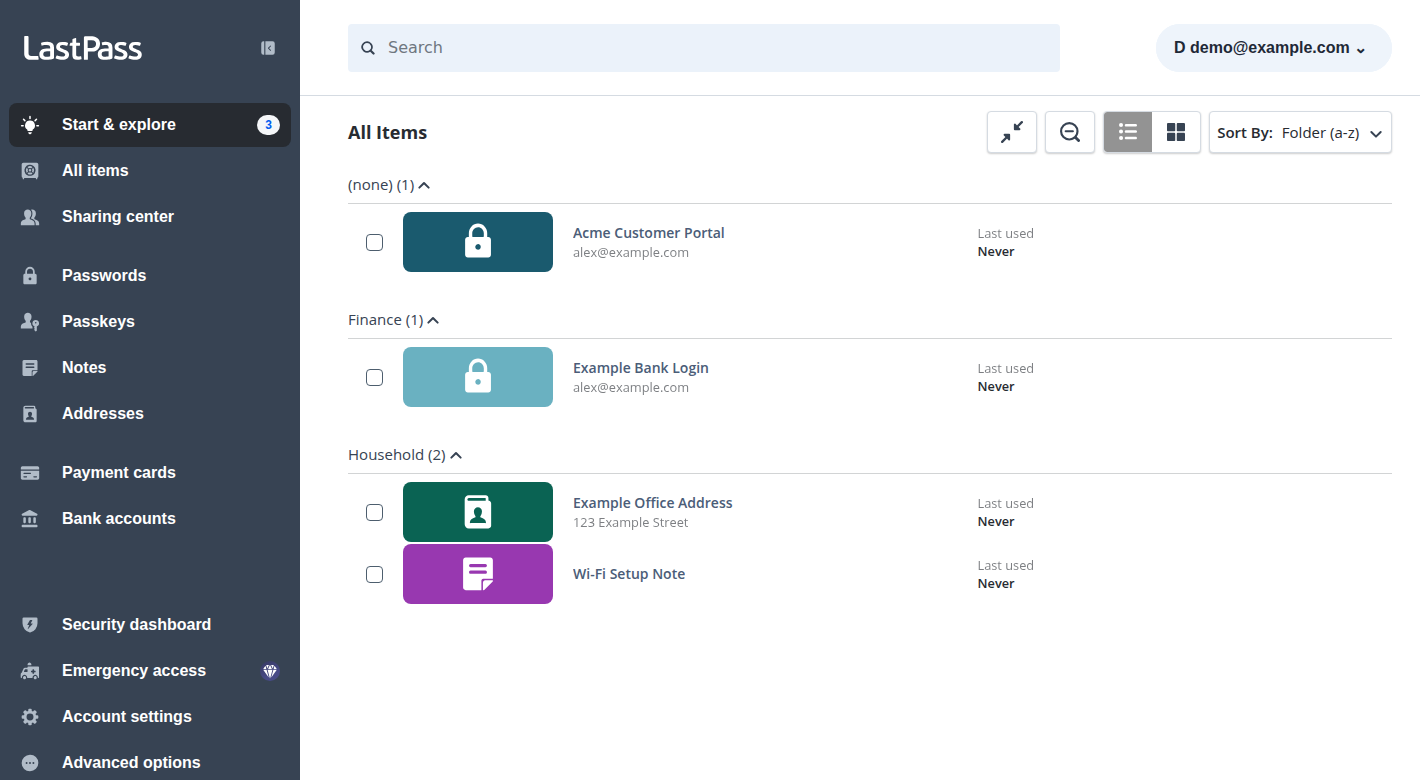This screenshot has width=1420, height=780.
Task: Open Start & explore in the sidebar
Action: [150, 125]
